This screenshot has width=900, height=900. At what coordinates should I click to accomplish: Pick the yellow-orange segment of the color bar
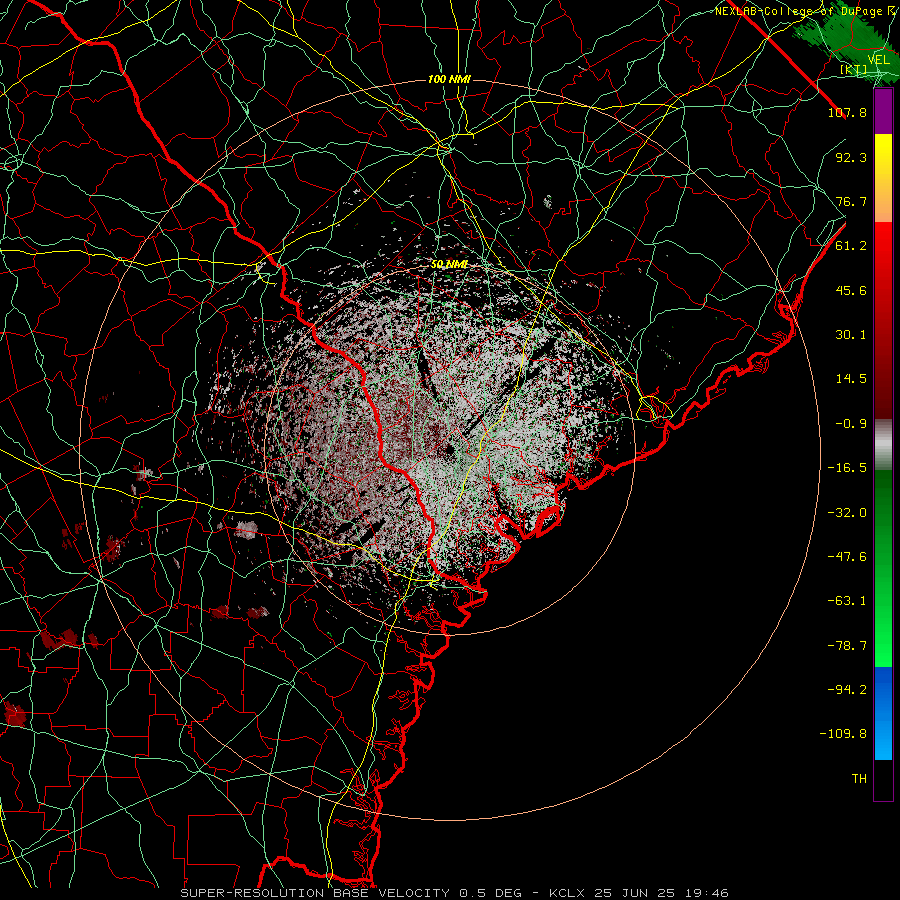(x=883, y=178)
